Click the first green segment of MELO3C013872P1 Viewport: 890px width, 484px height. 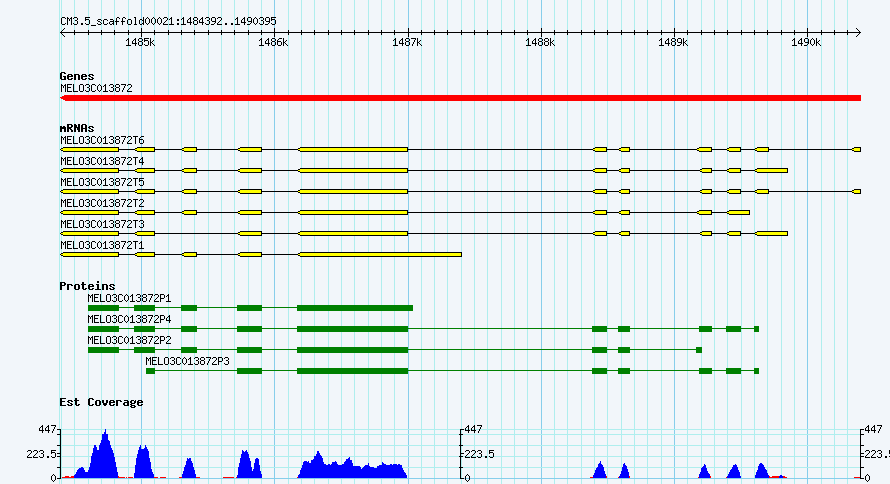[x=103, y=308]
